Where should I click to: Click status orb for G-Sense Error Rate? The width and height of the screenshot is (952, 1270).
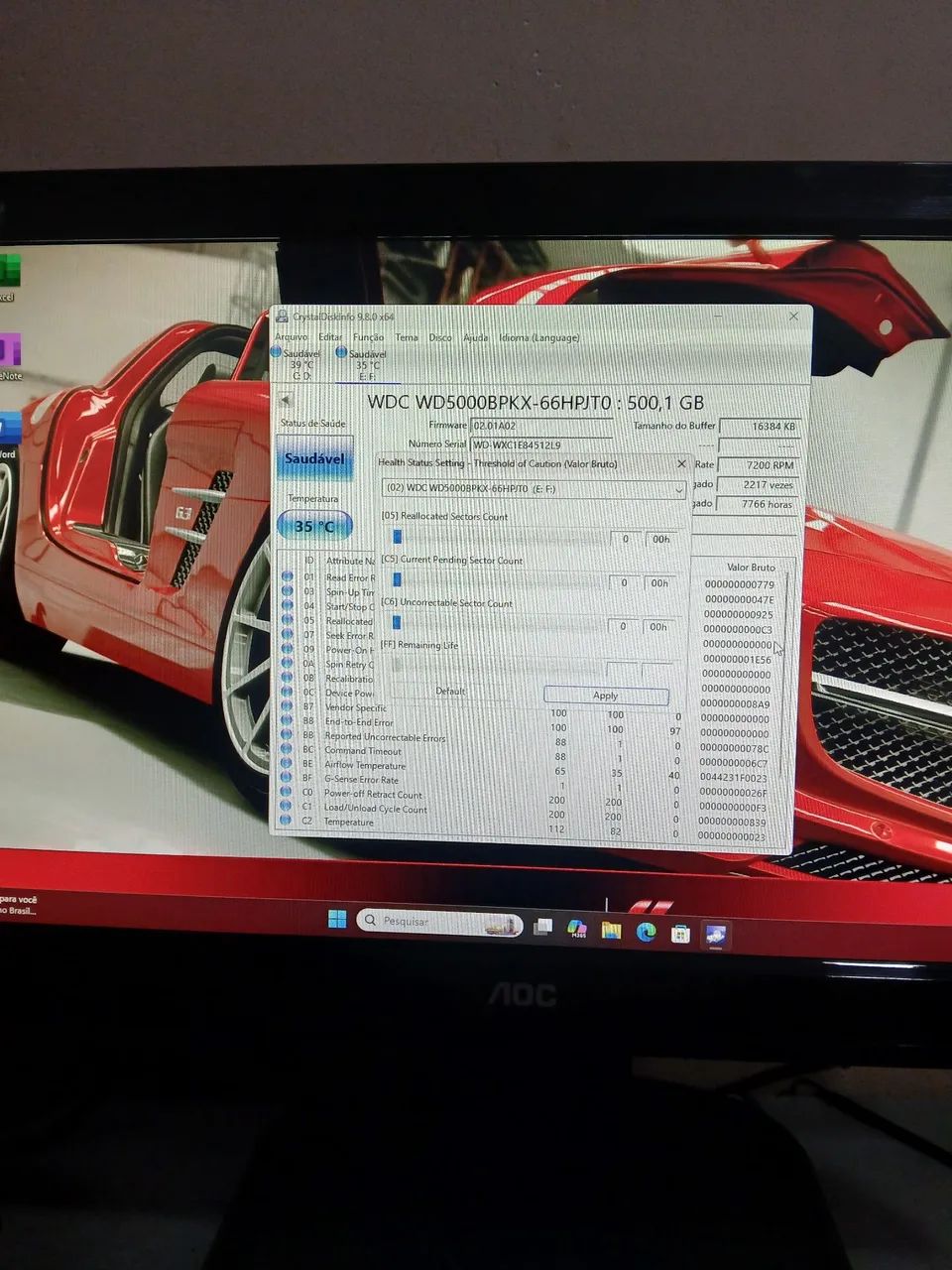click(x=287, y=779)
